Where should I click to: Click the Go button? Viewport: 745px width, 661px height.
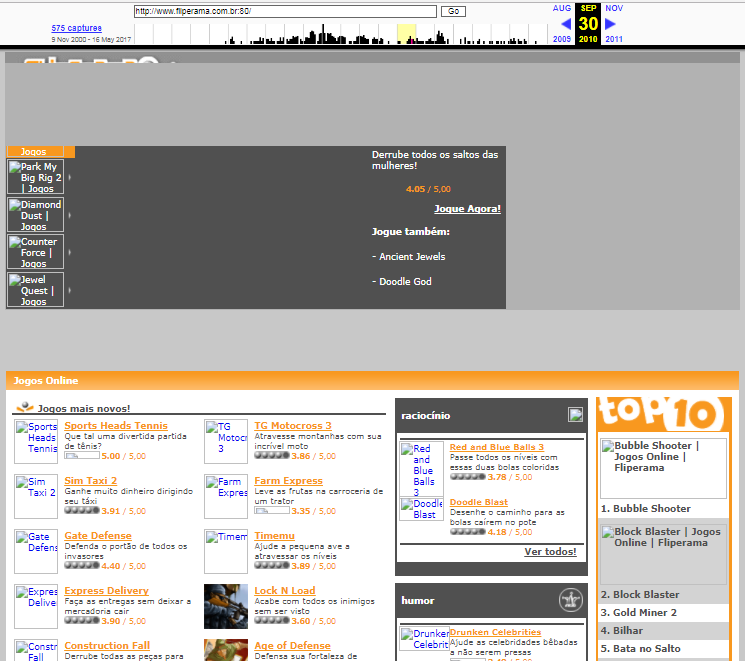click(453, 11)
